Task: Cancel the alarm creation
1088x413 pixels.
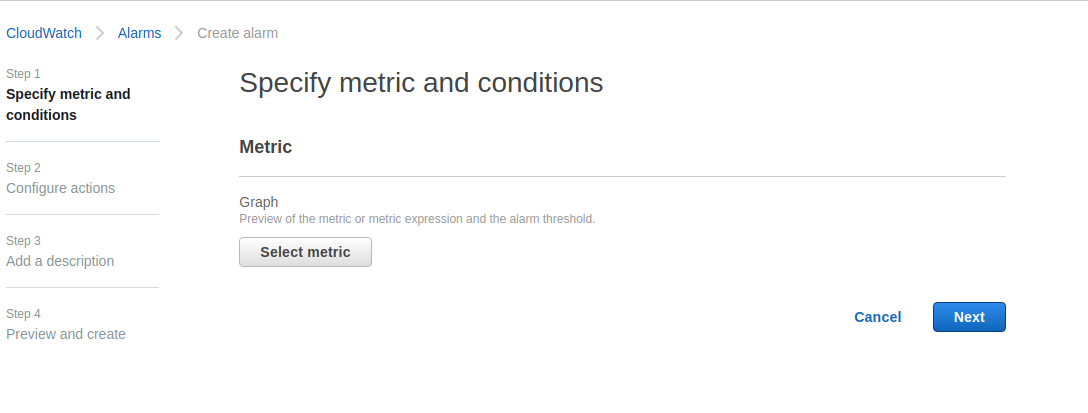Action: coord(877,317)
